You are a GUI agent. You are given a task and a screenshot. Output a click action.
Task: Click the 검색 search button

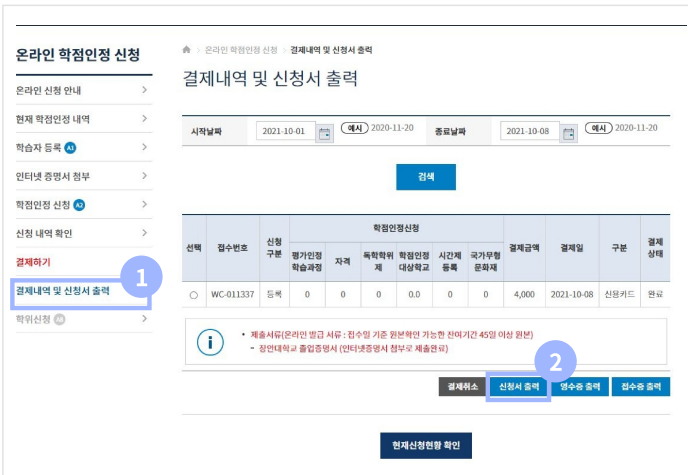[x=426, y=177]
